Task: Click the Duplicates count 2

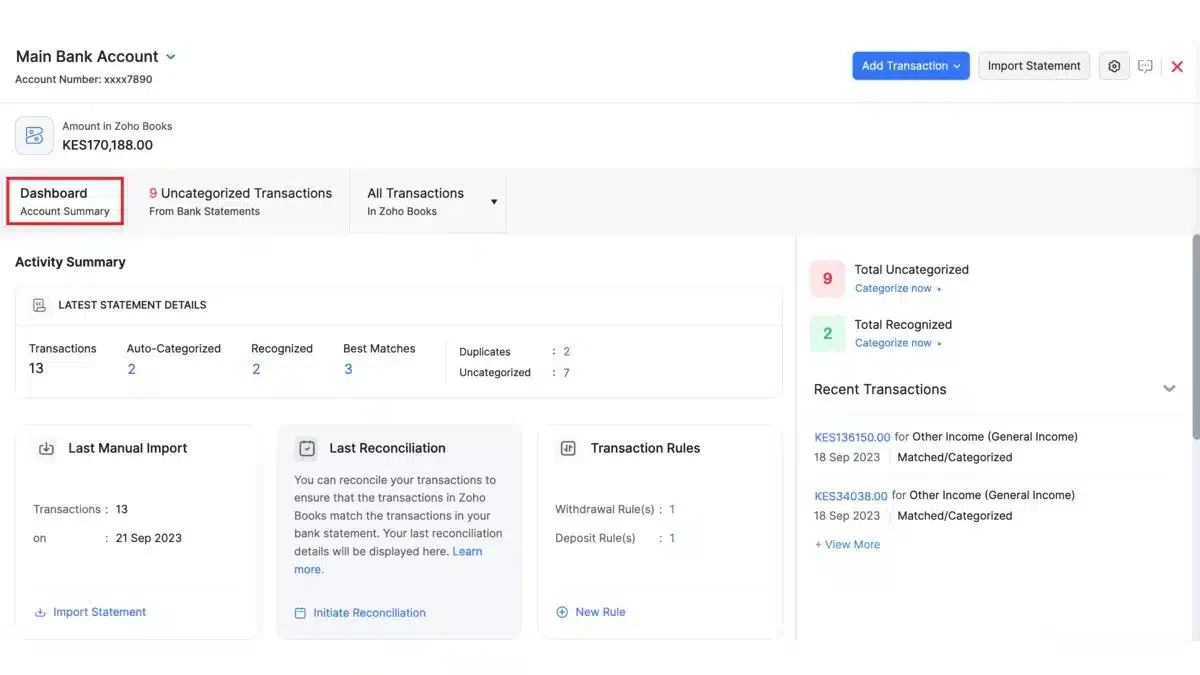Action: pos(566,352)
